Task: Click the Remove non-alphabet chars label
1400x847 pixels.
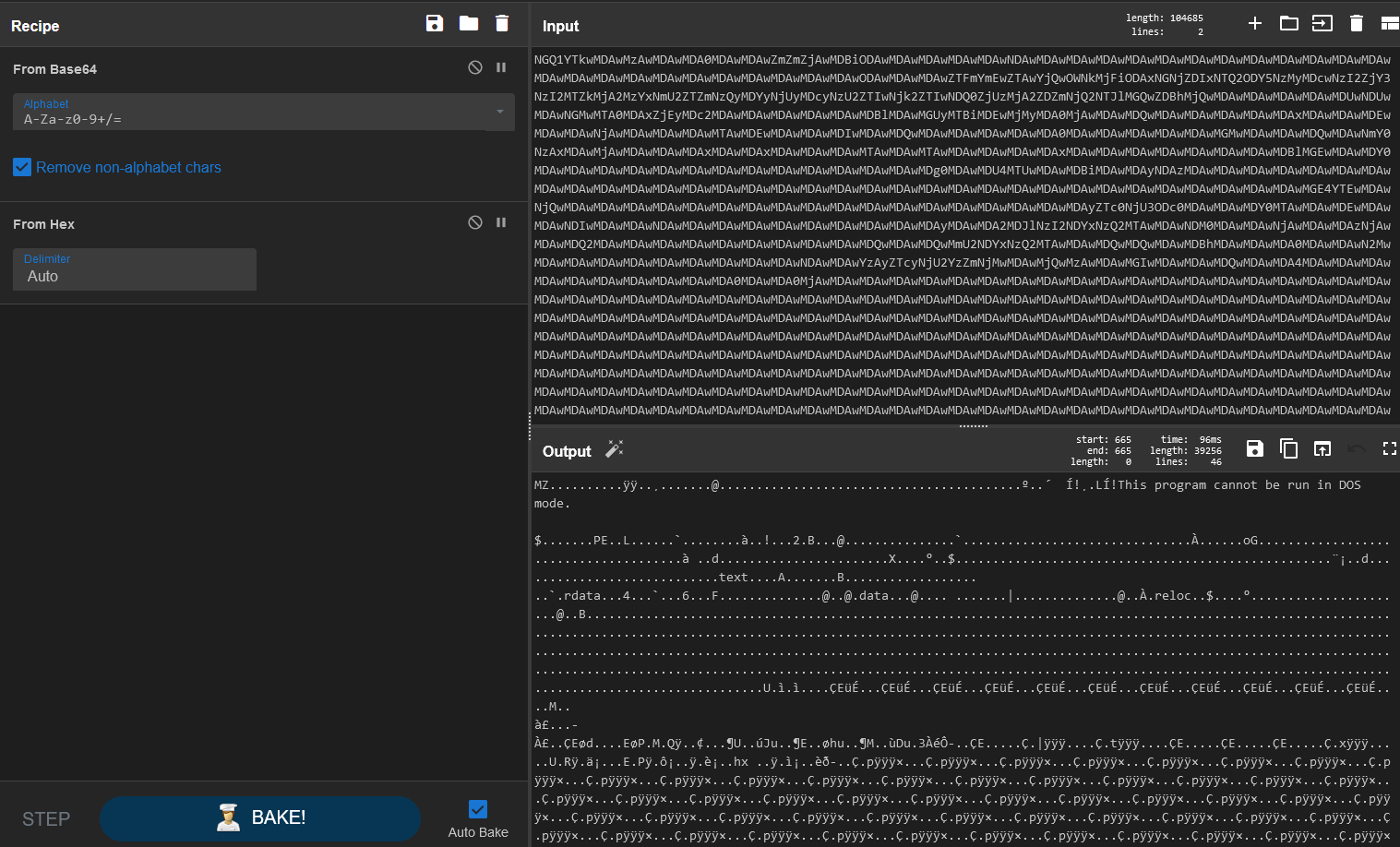Action: [x=128, y=167]
